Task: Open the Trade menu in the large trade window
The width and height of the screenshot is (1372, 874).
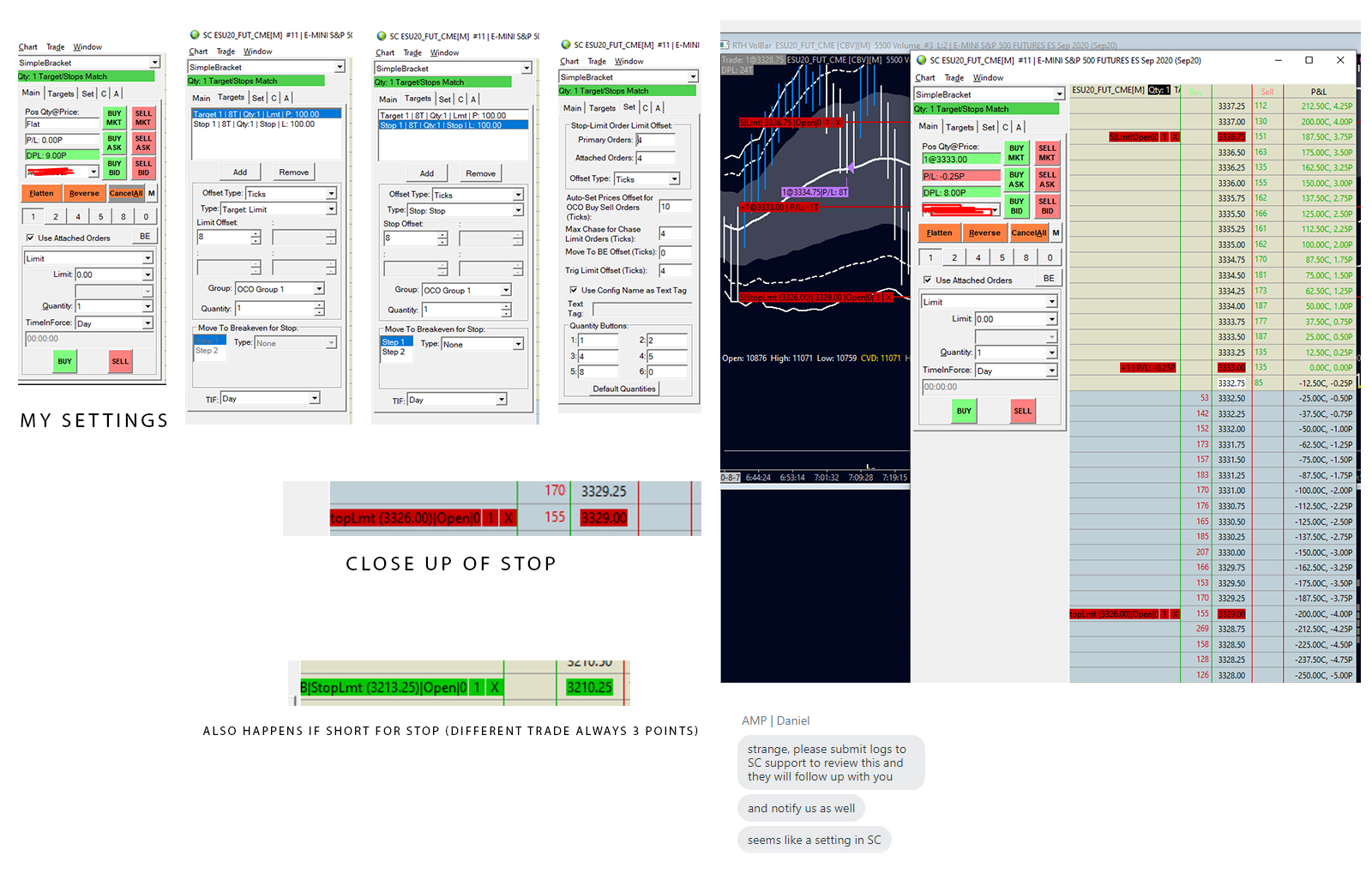Action: coord(954,77)
